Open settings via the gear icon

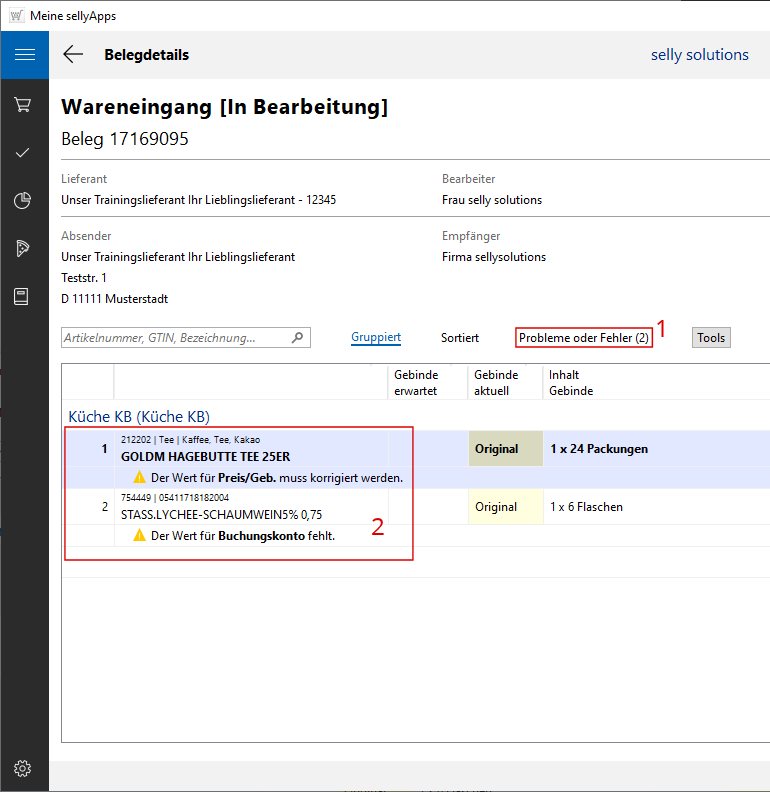[23, 768]
